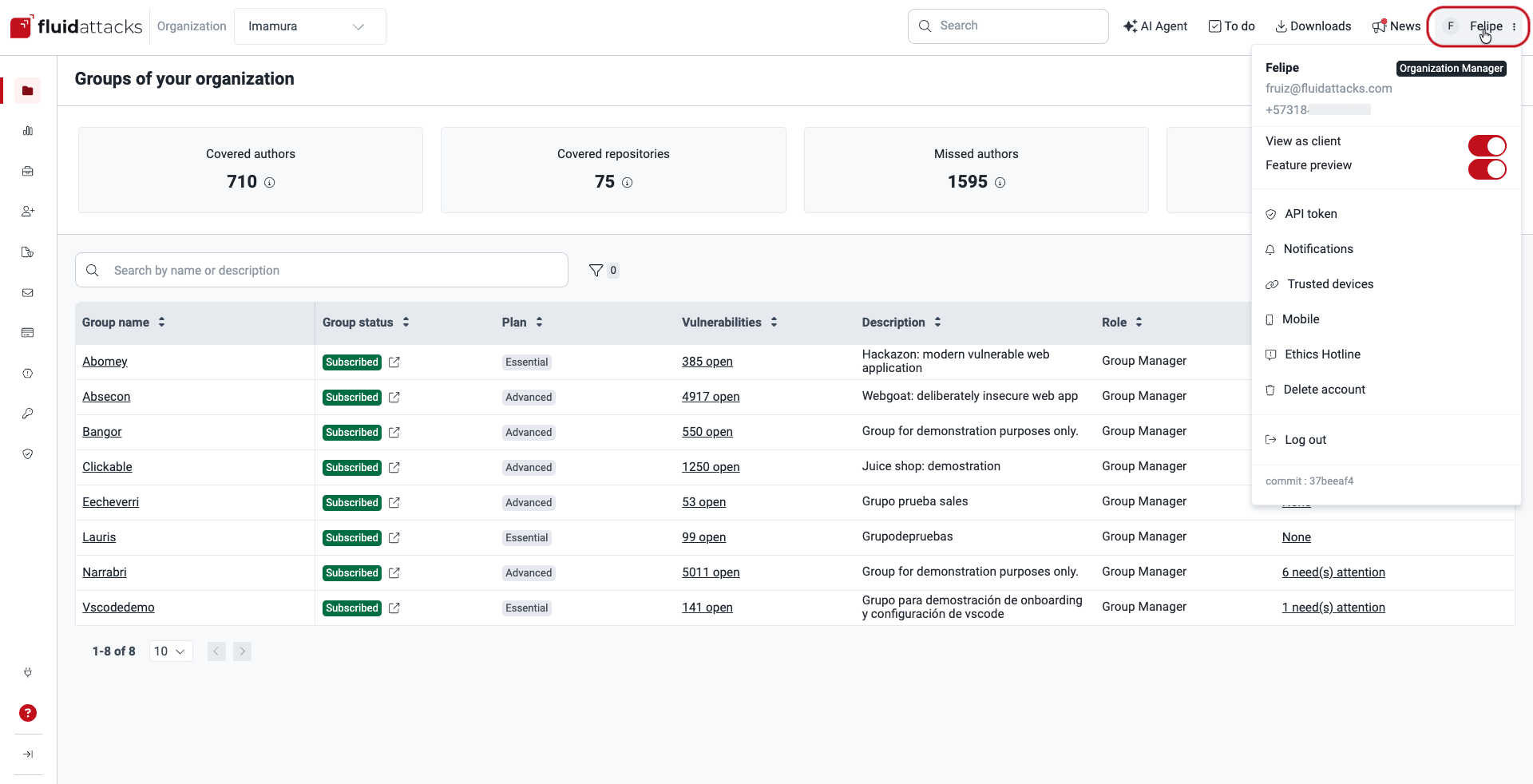Select the Portfolios briefcase icon in the sidebar
Viewport: 1533px width, 784px height.
(x=28, y=171)
